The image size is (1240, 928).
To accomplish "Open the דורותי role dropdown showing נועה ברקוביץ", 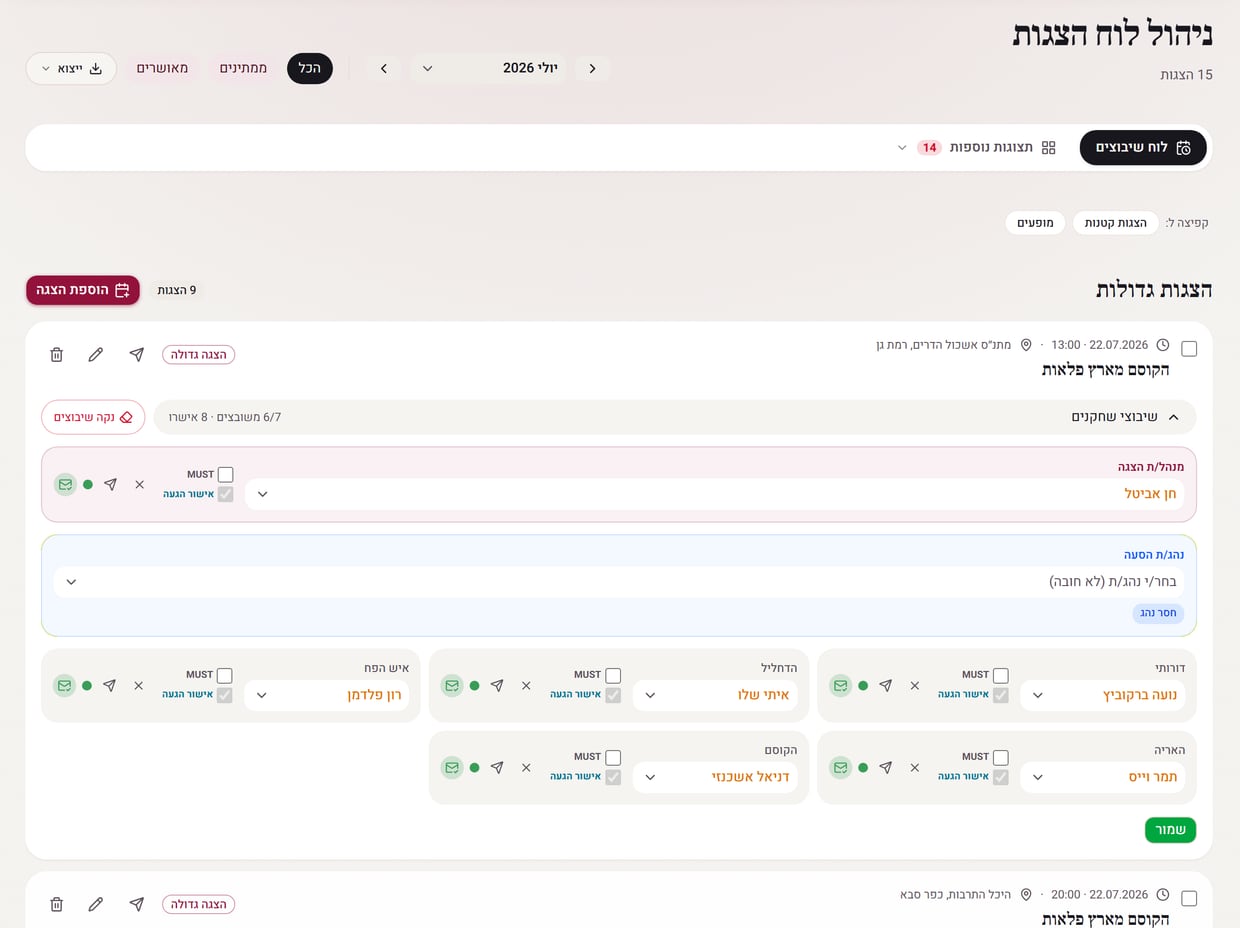I will coord(1102,695).
